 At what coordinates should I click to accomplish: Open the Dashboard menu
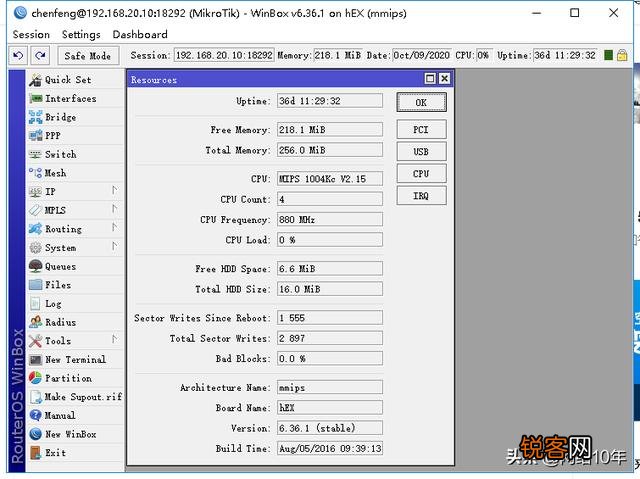point(140,34)
